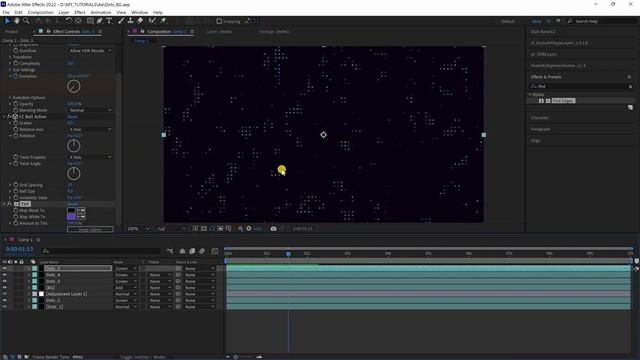Open the Blending Mode dropdown Normal

coord(90,110)
